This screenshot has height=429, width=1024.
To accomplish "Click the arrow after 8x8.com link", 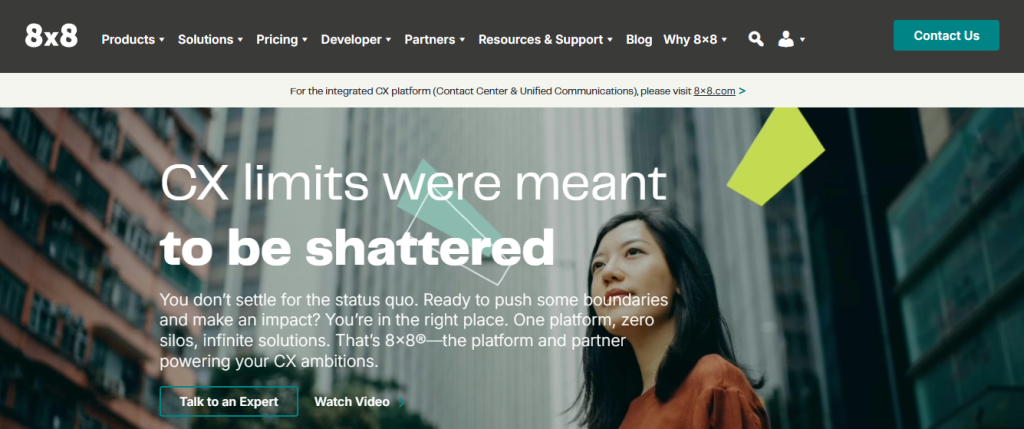I will [742, 91].
